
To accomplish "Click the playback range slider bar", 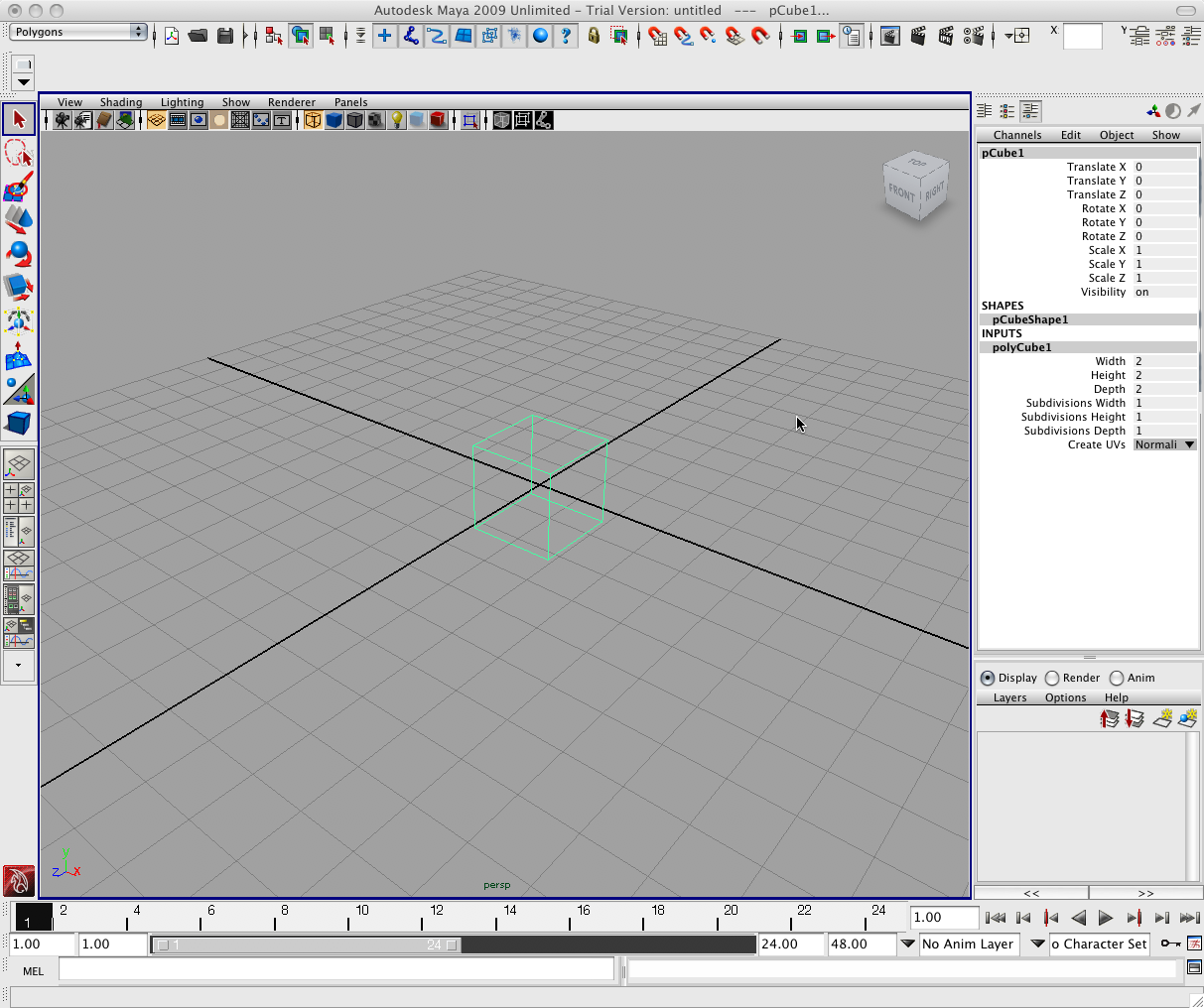I will pyautogui.click(x=307, y=945).
